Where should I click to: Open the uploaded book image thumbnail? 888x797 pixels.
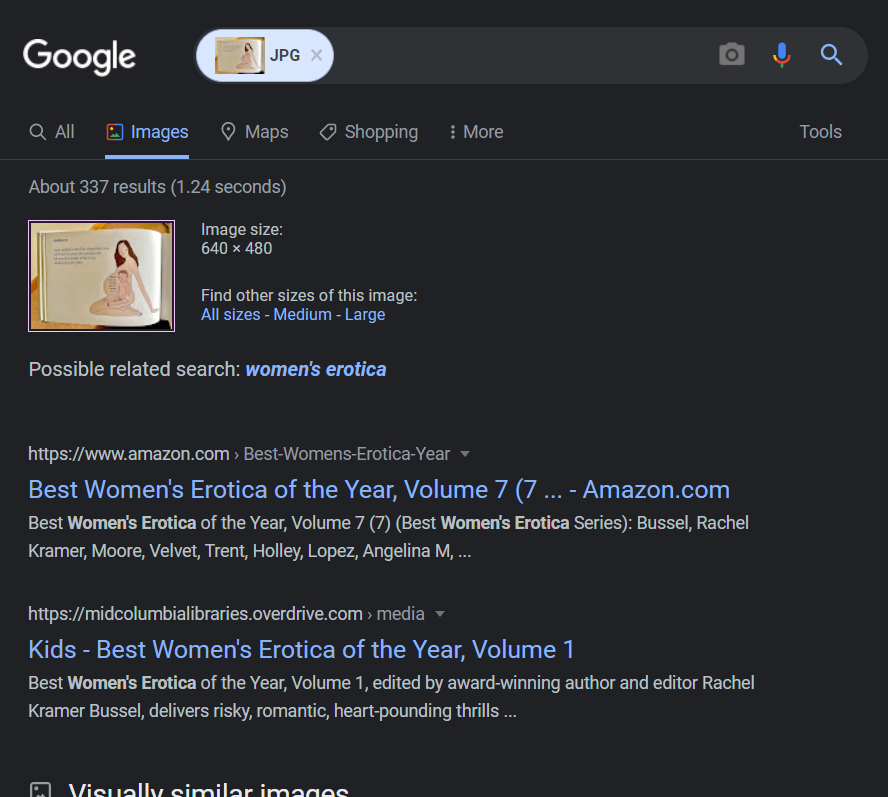[x=101, y=276]
